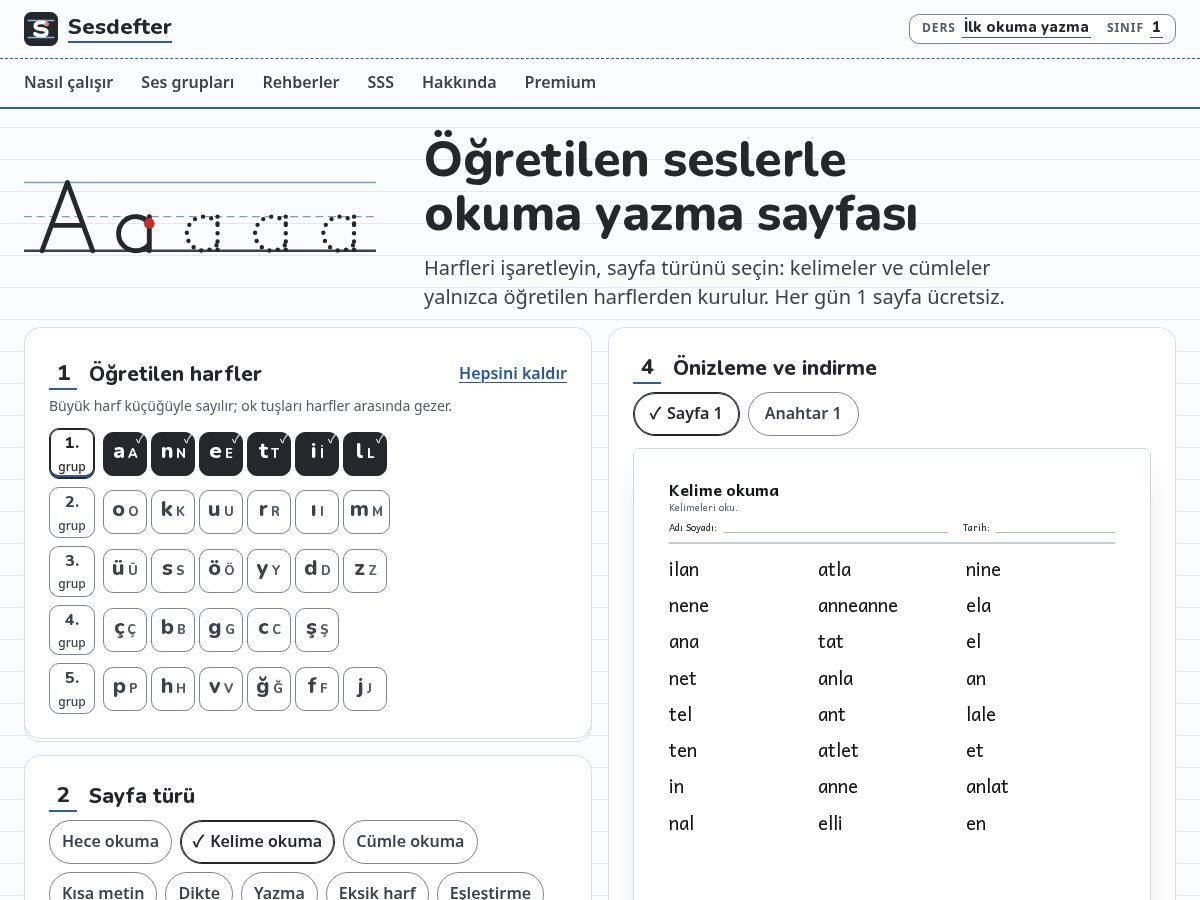Open the Sesdefter home link text
Screen dimensions: 1200x900
tap(120, 28)
